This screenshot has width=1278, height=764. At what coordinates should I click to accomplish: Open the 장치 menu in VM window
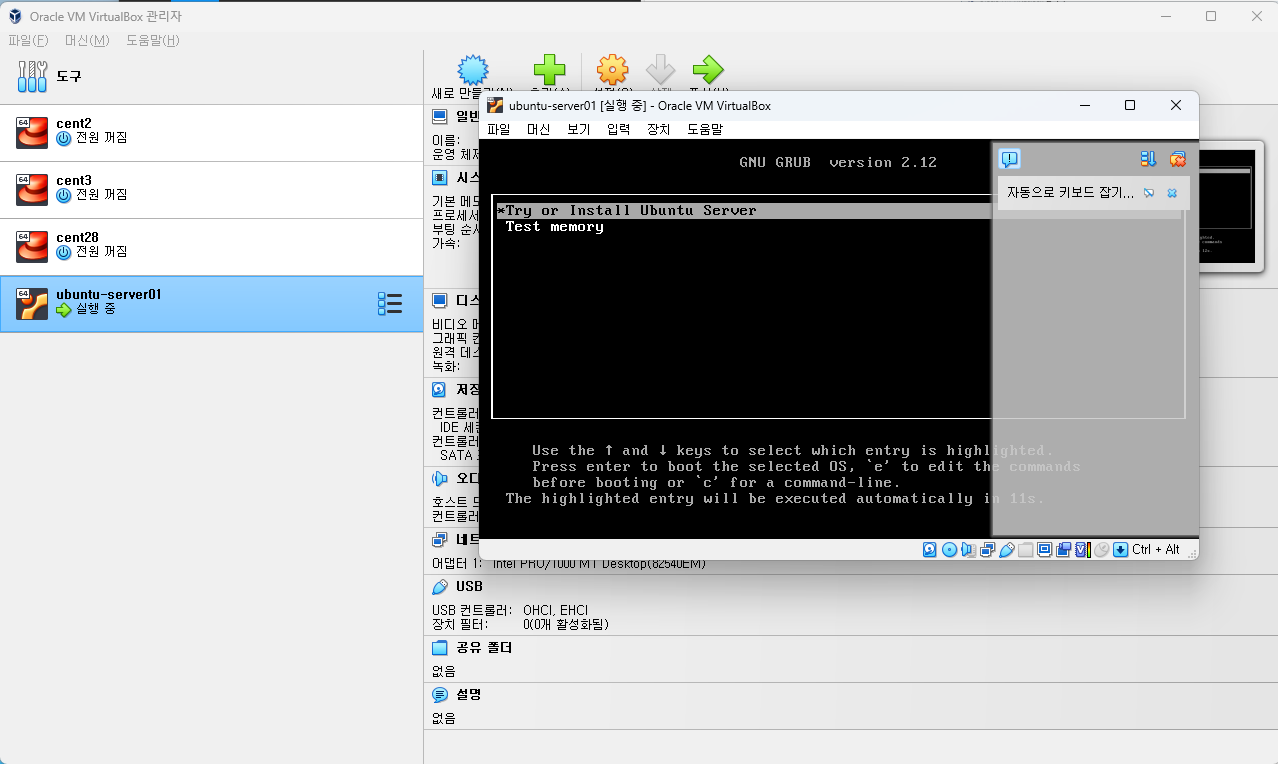(659, 129)
